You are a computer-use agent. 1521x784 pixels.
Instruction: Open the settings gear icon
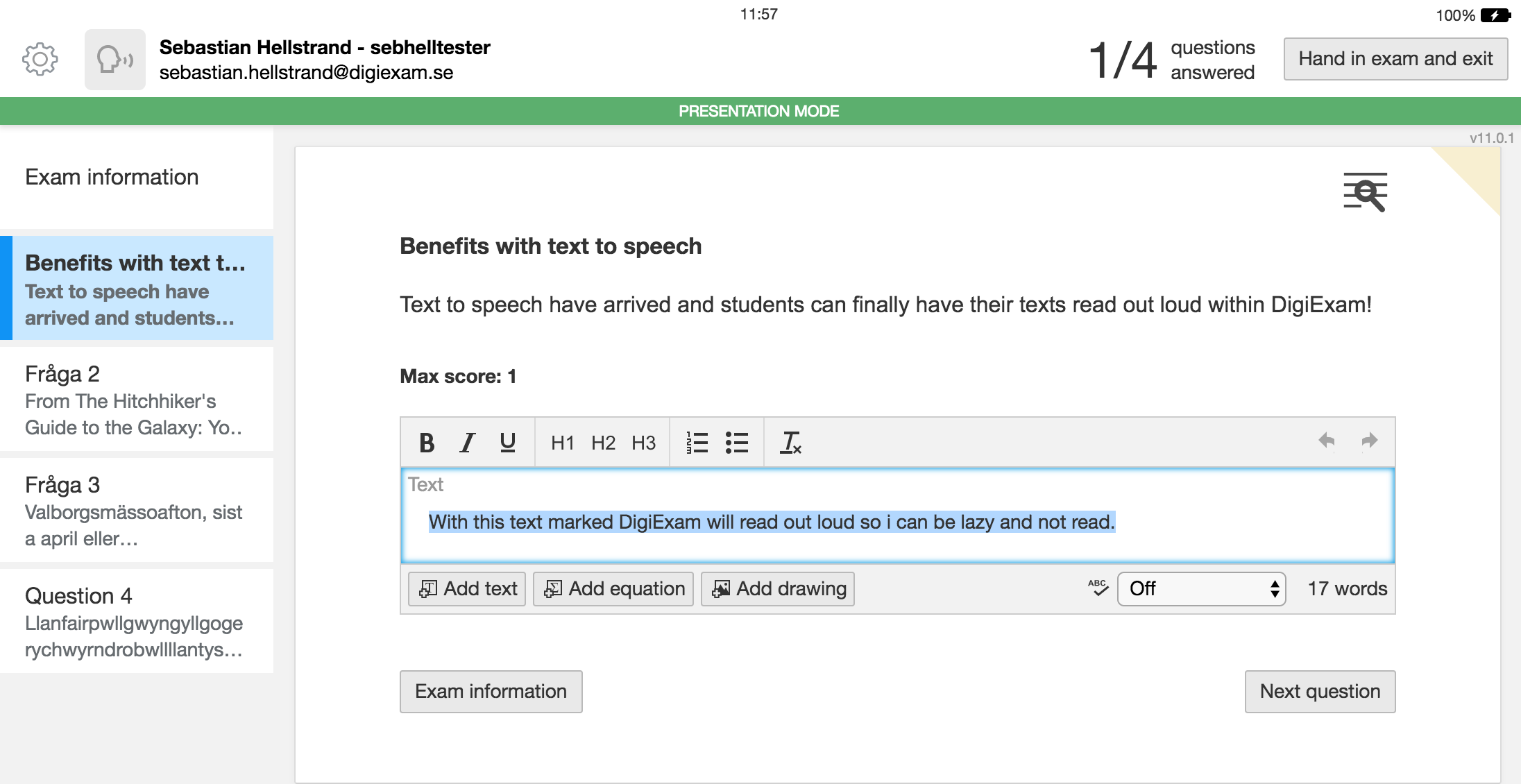[x=40, y=60]
